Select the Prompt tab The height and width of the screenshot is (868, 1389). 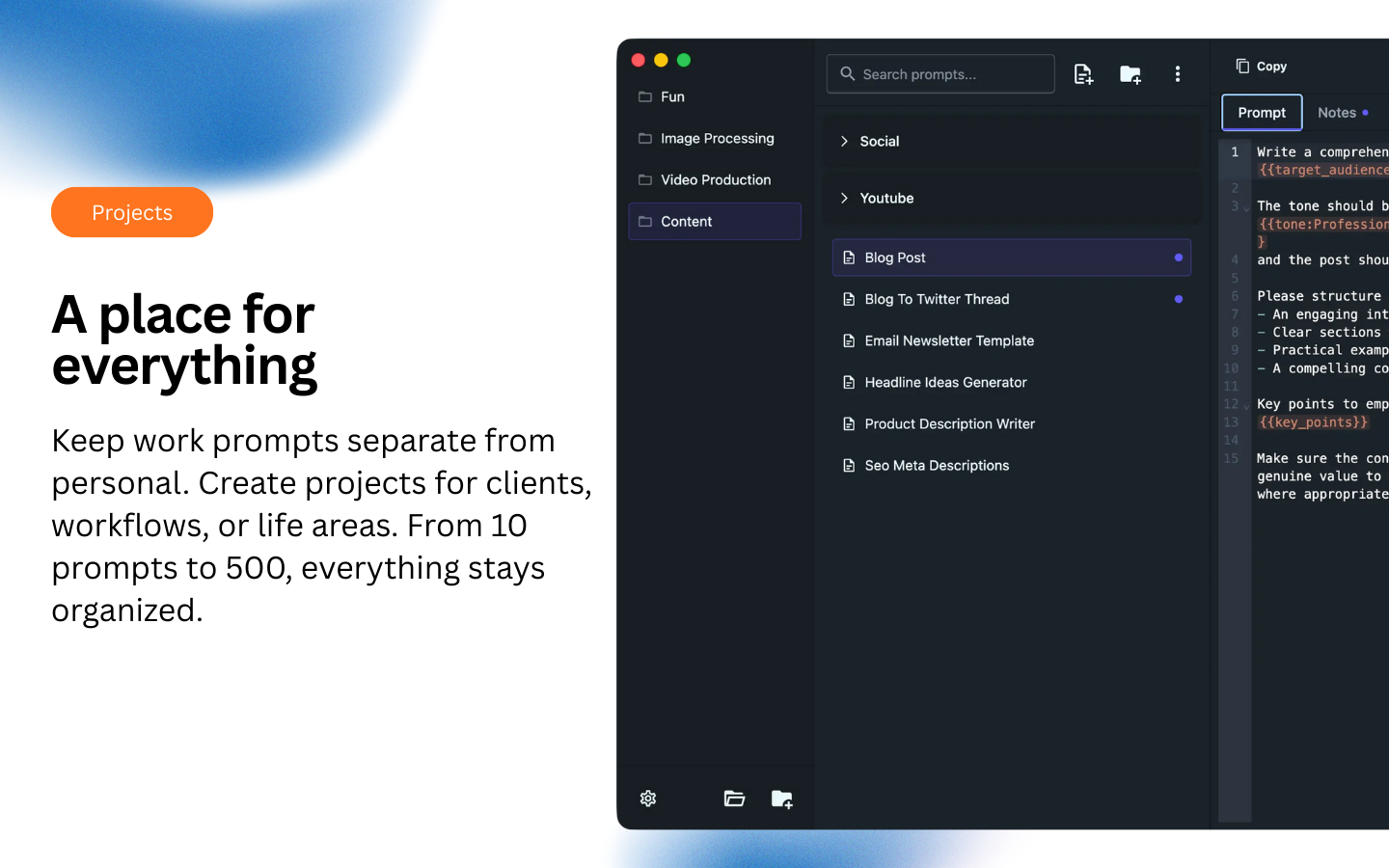pos(1261,112)
